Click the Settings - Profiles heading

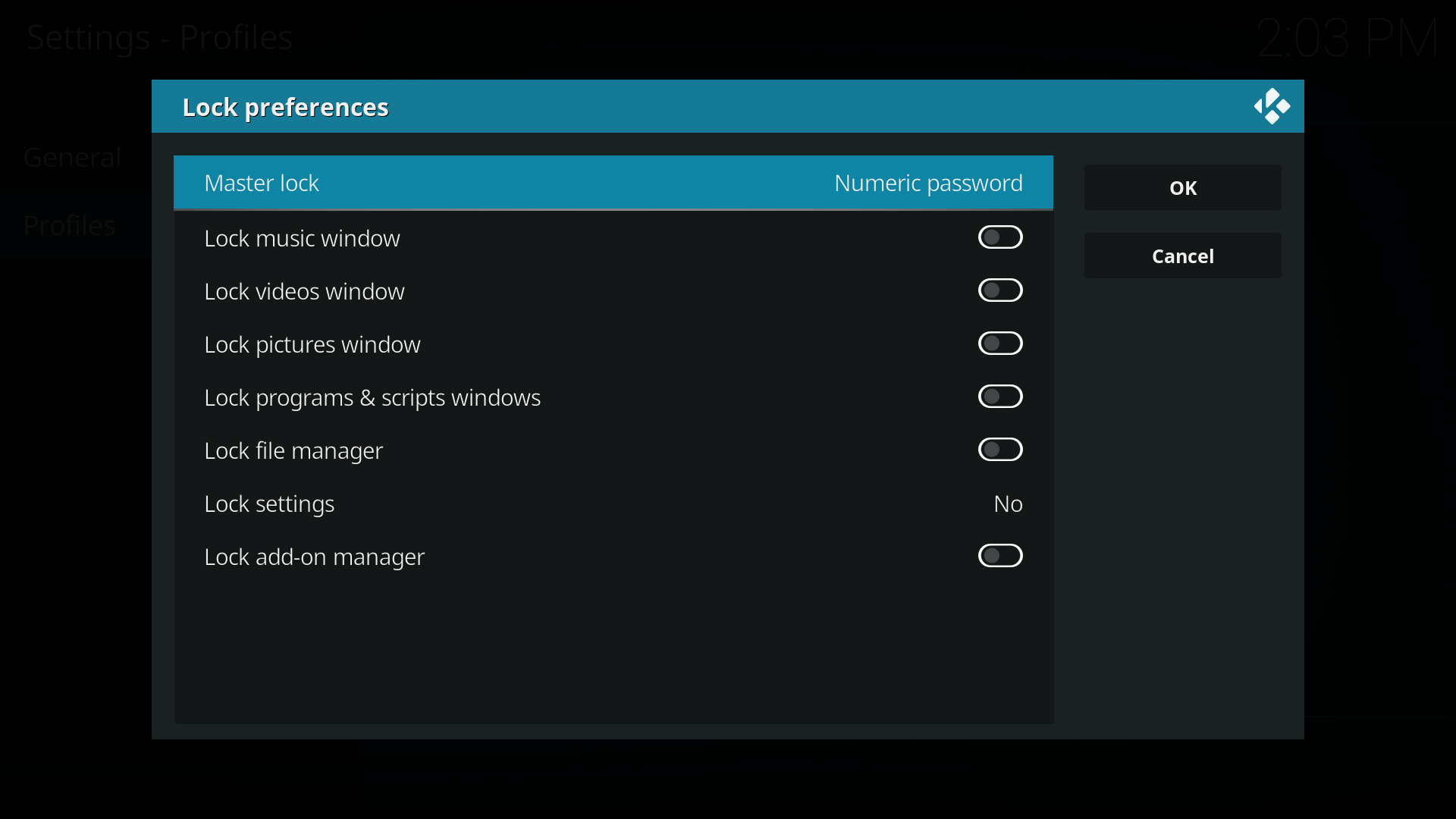pos(159,37)
